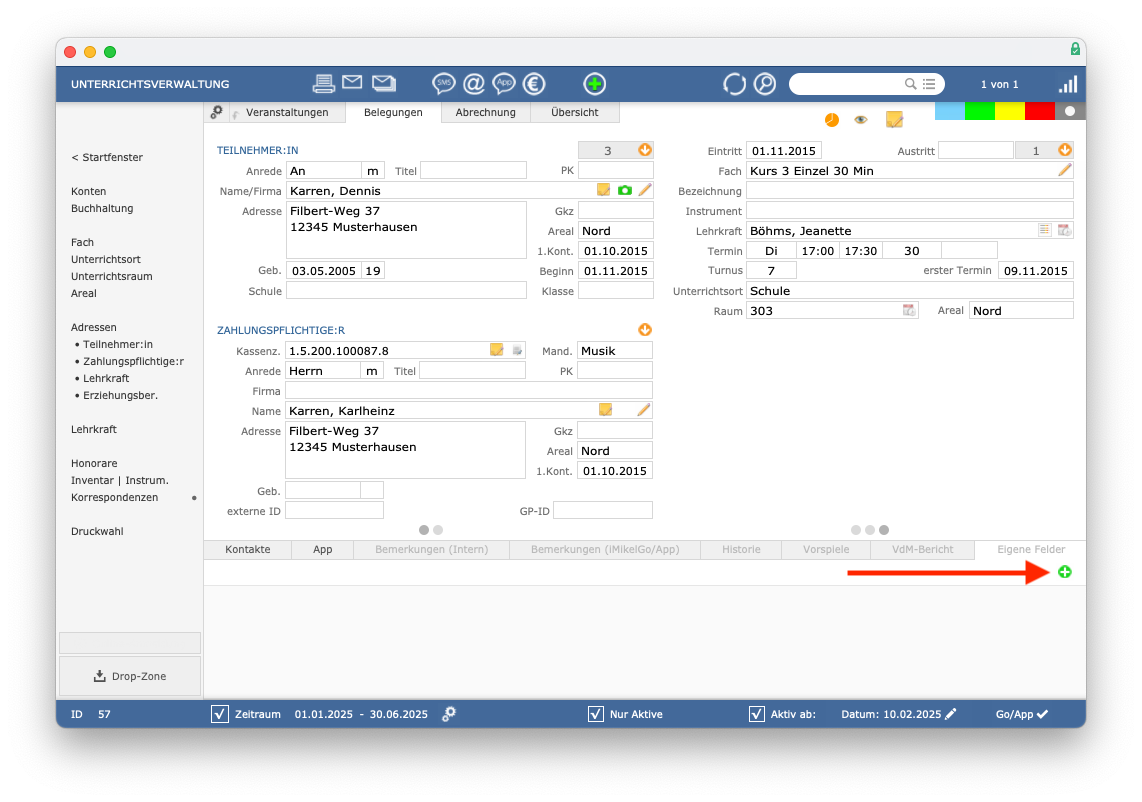The image size is (1142, 802).
Task: Click the printer icon in toolbar
Action: [323, 84]
